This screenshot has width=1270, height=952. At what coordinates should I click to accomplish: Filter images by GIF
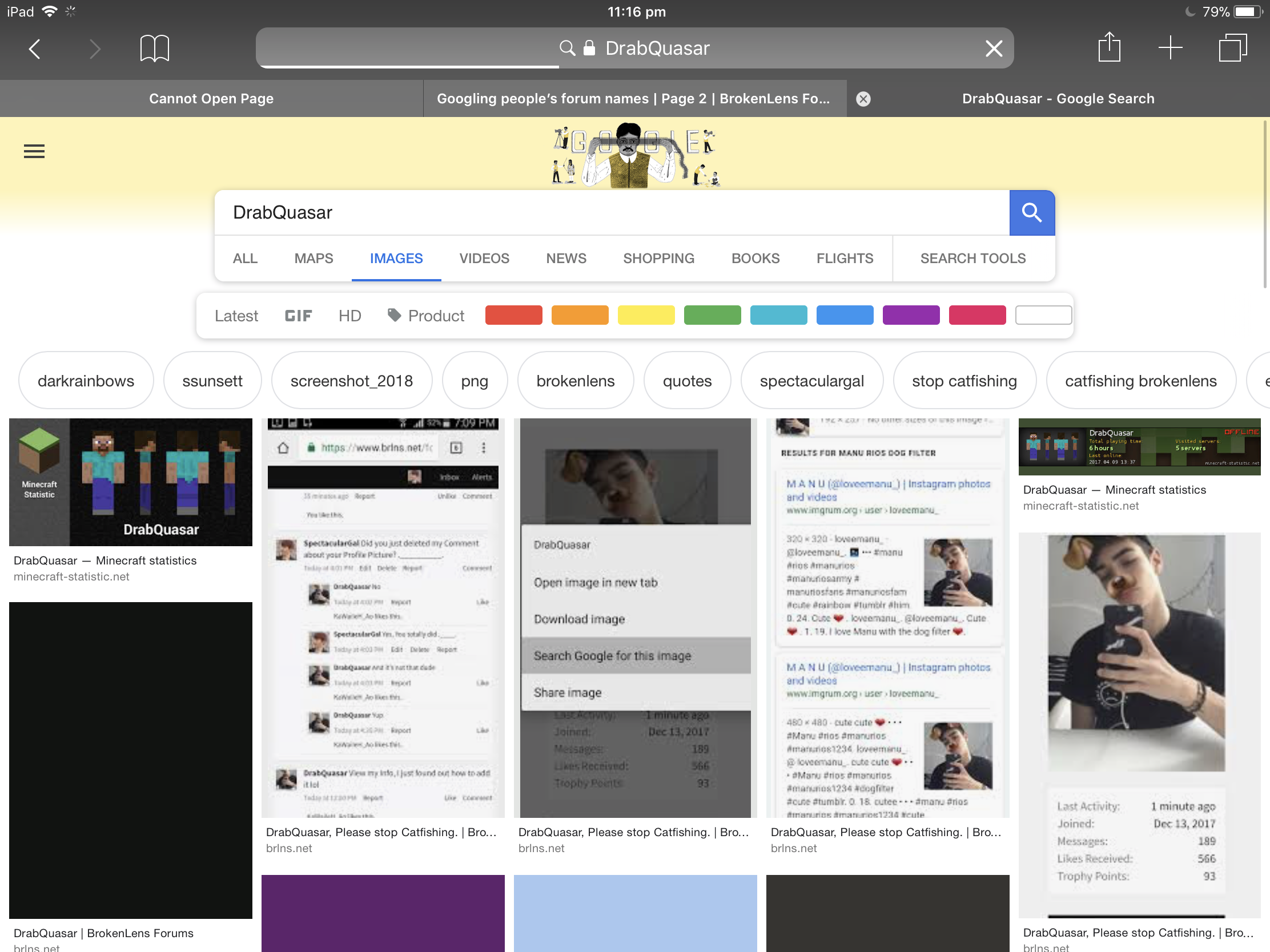tap(298, 316)
